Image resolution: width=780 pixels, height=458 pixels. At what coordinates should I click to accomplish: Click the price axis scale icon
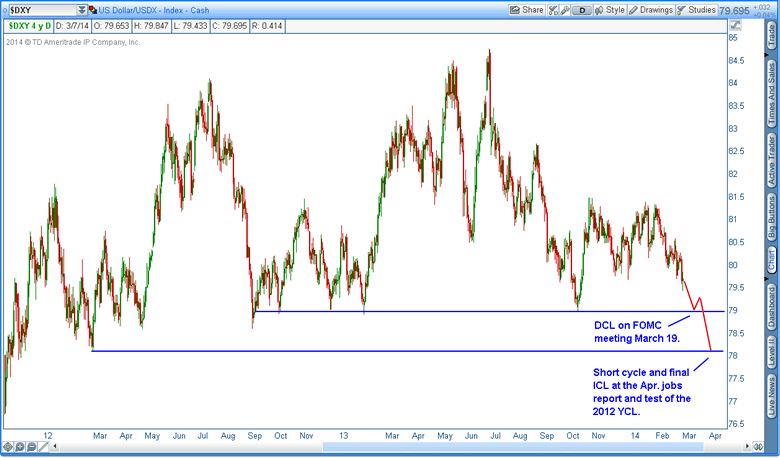coord(735,24)
